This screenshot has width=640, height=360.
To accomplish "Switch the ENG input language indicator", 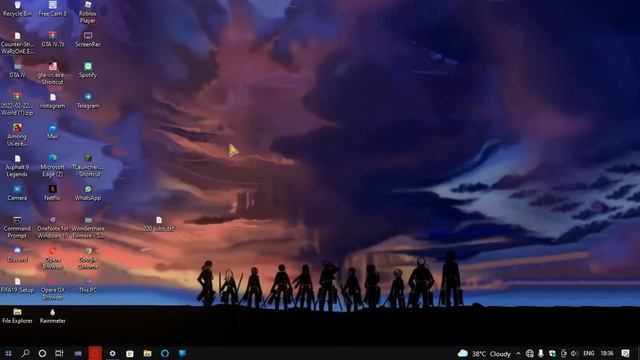I will pyautogui.click(x=589, y=353).
